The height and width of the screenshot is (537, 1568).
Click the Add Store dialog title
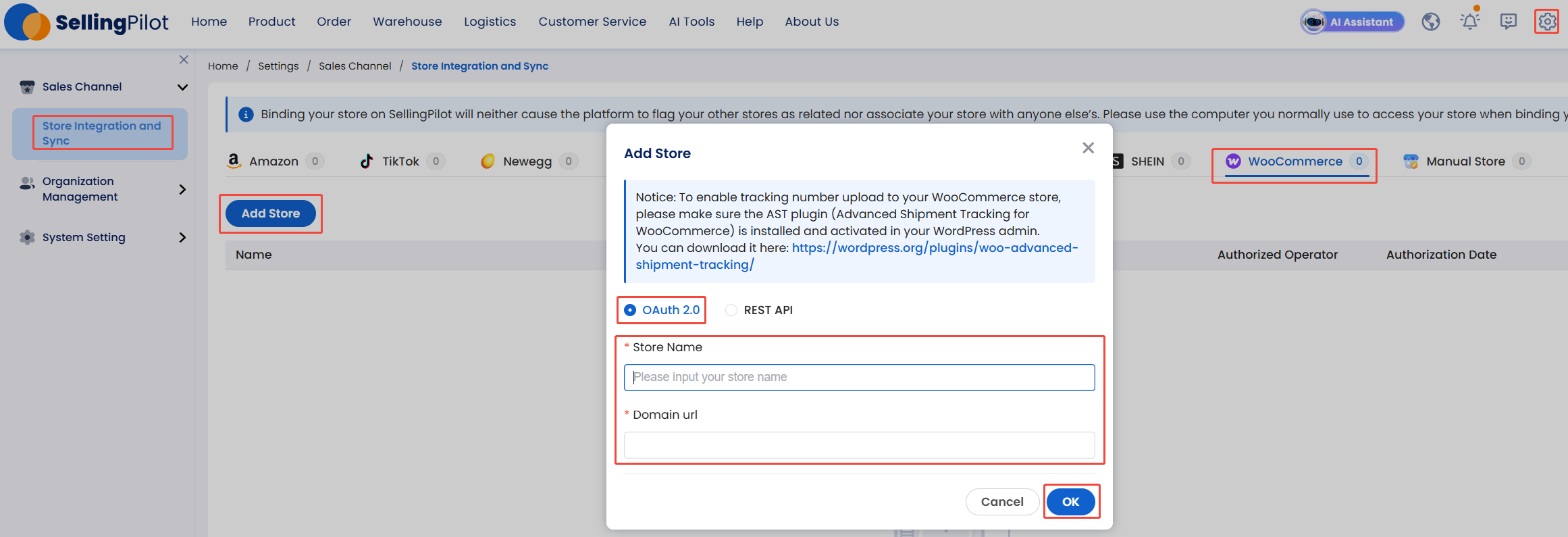[657, 153]
